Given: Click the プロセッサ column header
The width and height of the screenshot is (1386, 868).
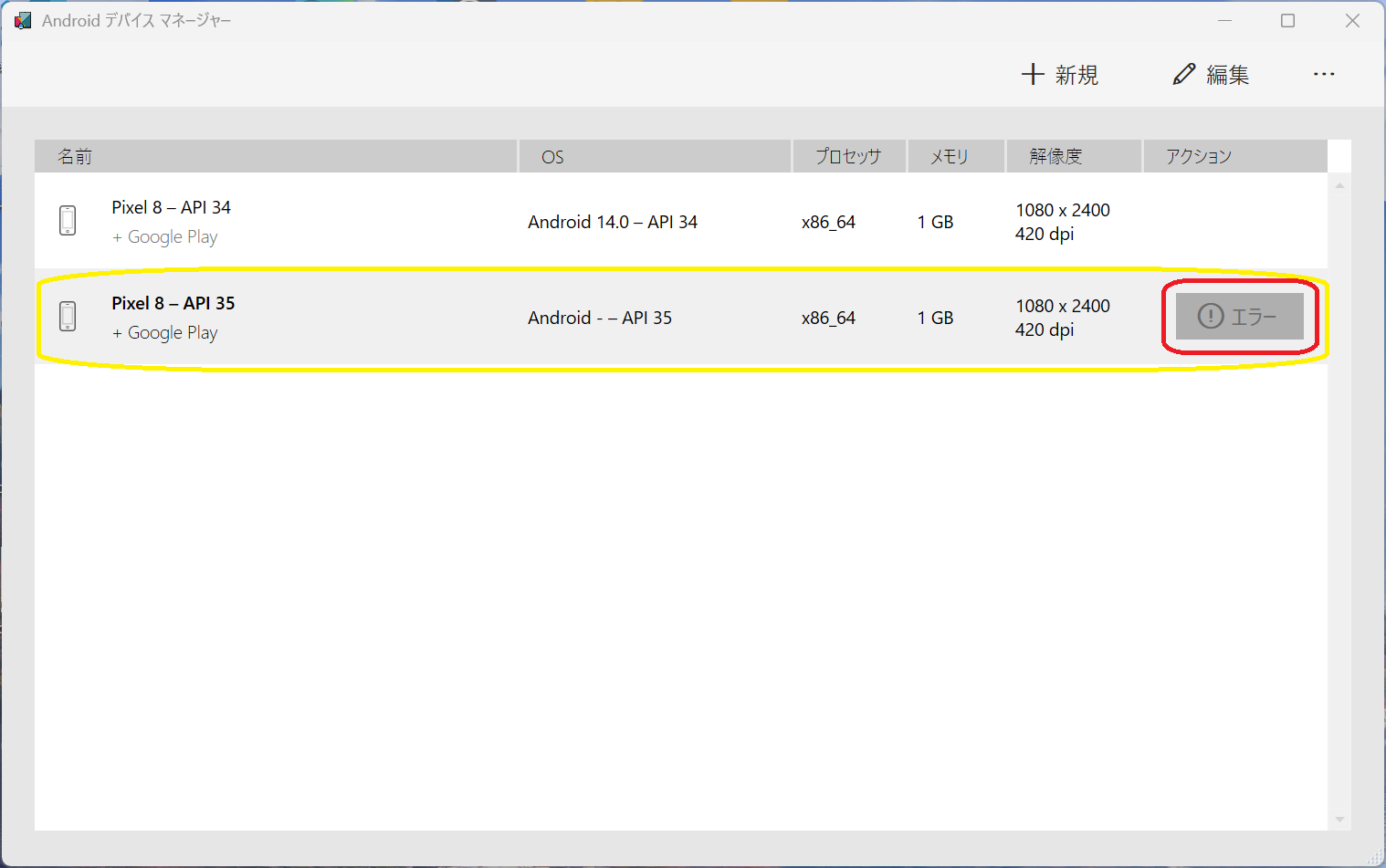Looking at the screenshot, I should tap(849, 156).
